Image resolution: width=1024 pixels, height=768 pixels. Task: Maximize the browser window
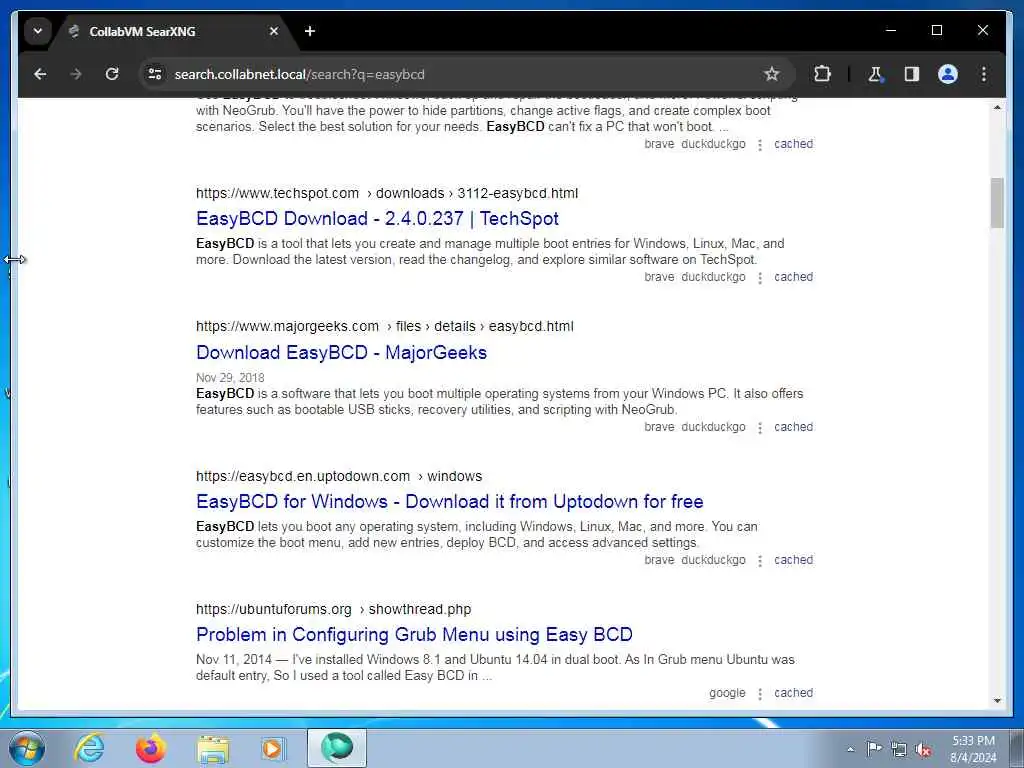click(x=936, y=31)
